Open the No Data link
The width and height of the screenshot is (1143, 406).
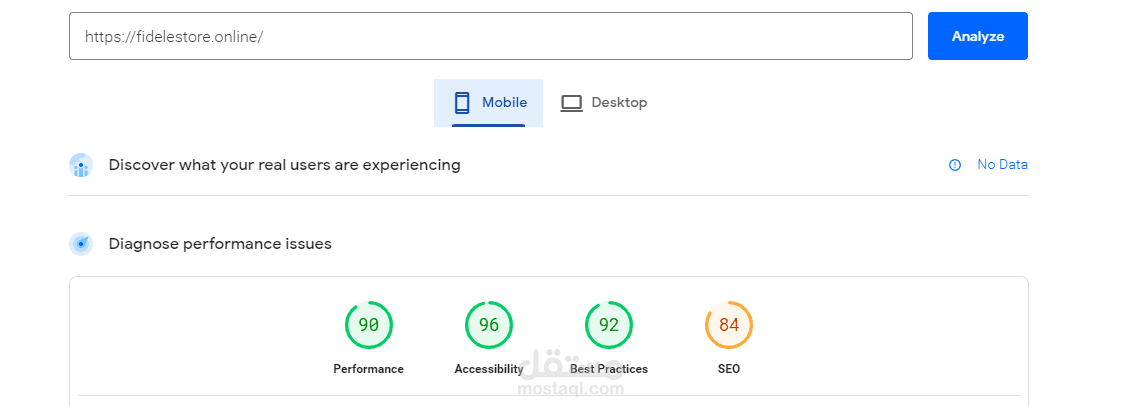pyautogui.click(x=1002, y=165)
